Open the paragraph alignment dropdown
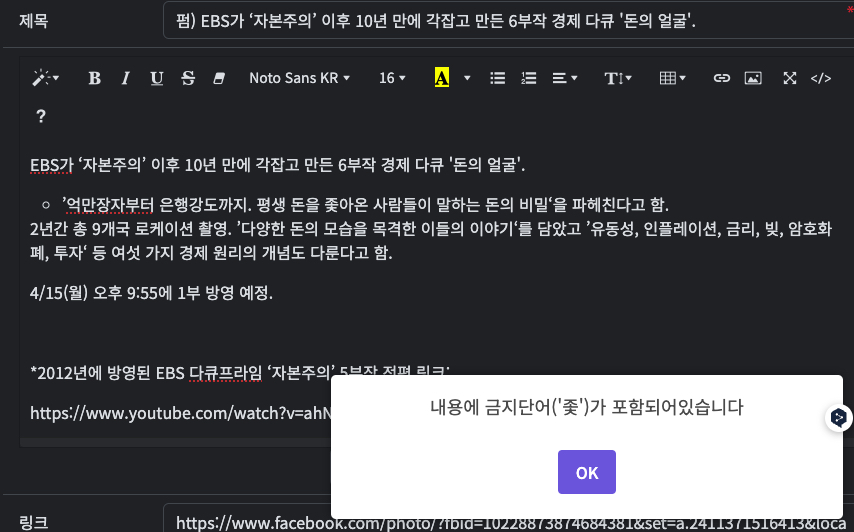The image size is (854, 532). coord(565,78)
